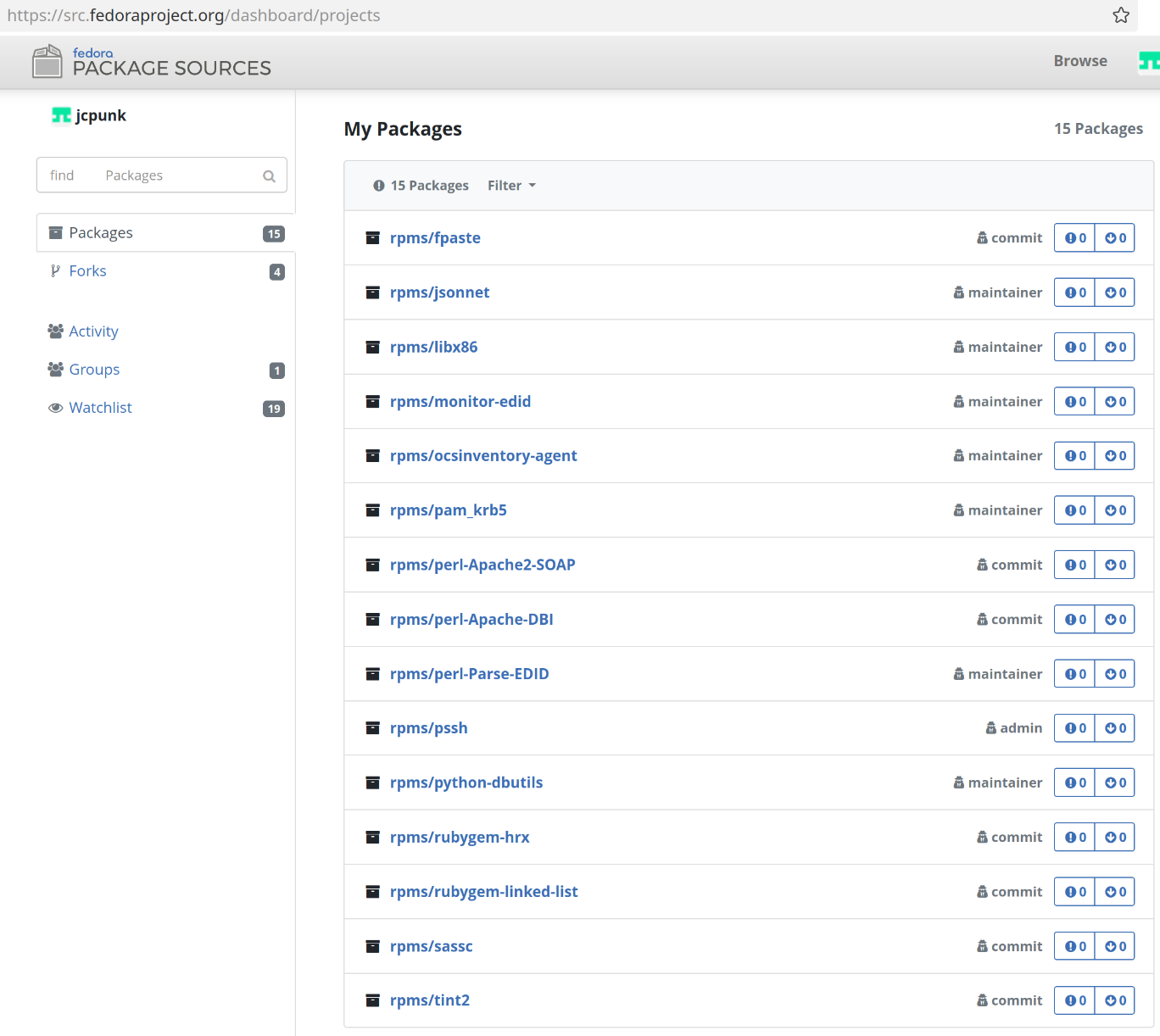
Task: Click jcpunk username in sidebar
Action: (101, 115)
